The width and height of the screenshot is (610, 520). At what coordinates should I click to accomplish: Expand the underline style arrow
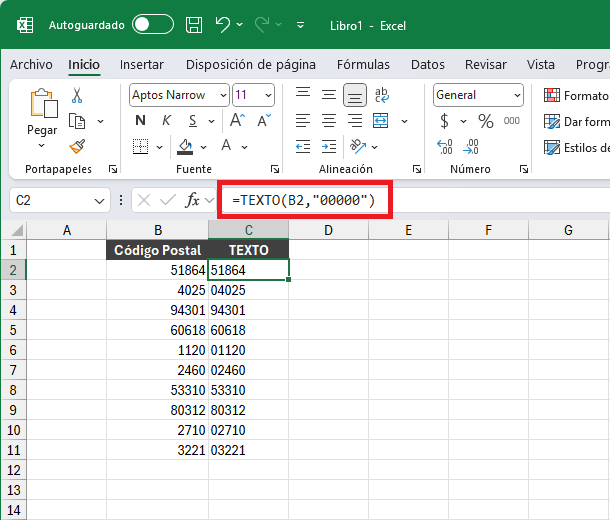tap(211, 121)
